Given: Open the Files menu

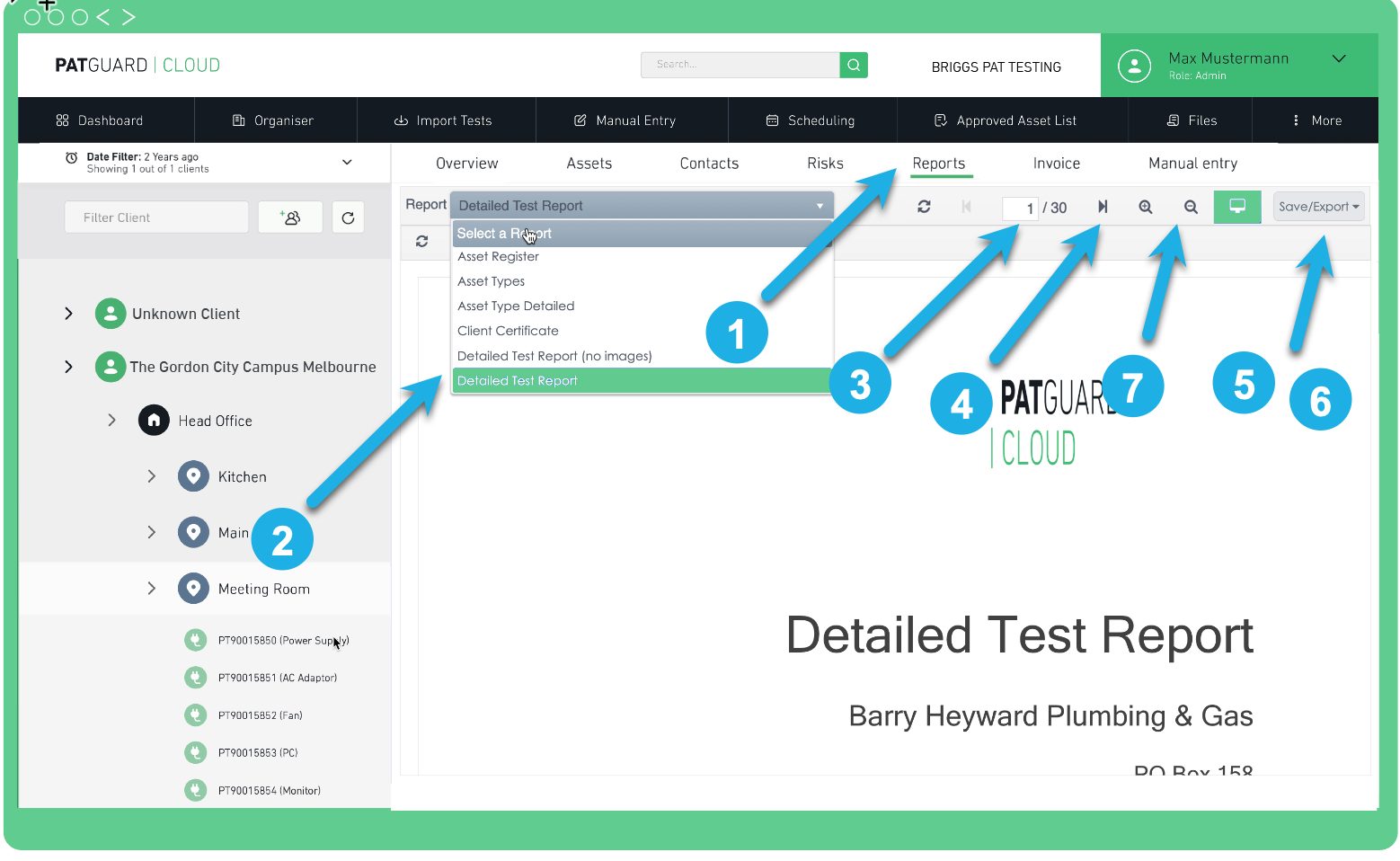Looking at the screenshot, I should (1192, 120).
